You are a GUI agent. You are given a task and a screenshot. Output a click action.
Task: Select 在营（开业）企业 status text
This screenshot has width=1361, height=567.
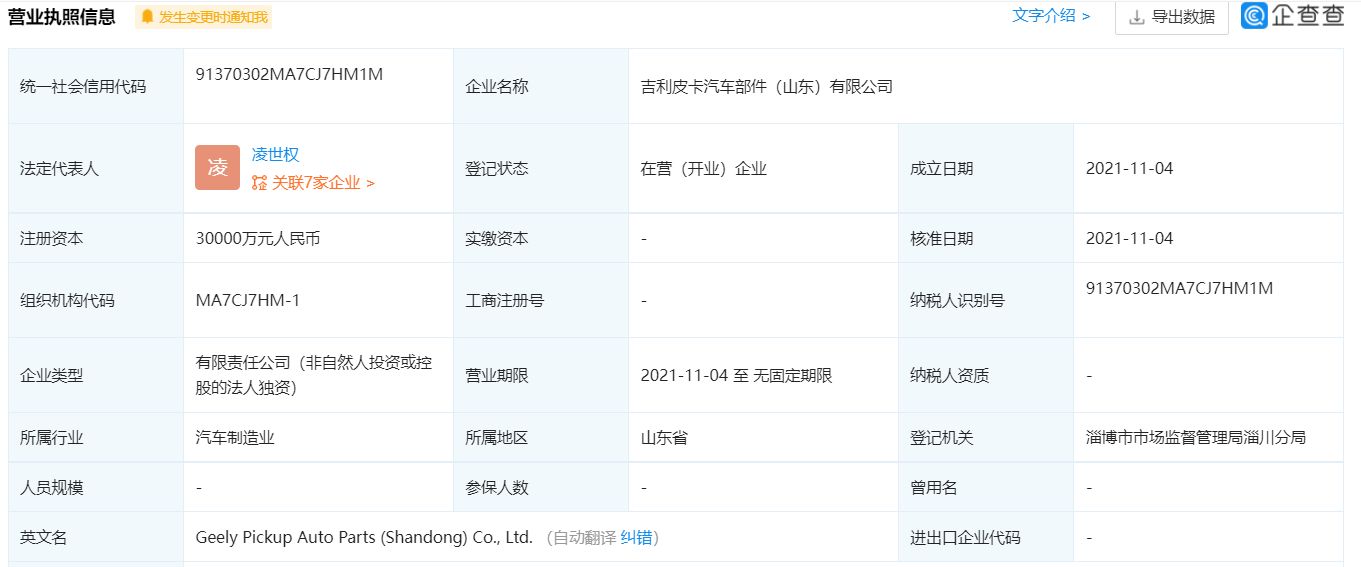tap(704, 169)
